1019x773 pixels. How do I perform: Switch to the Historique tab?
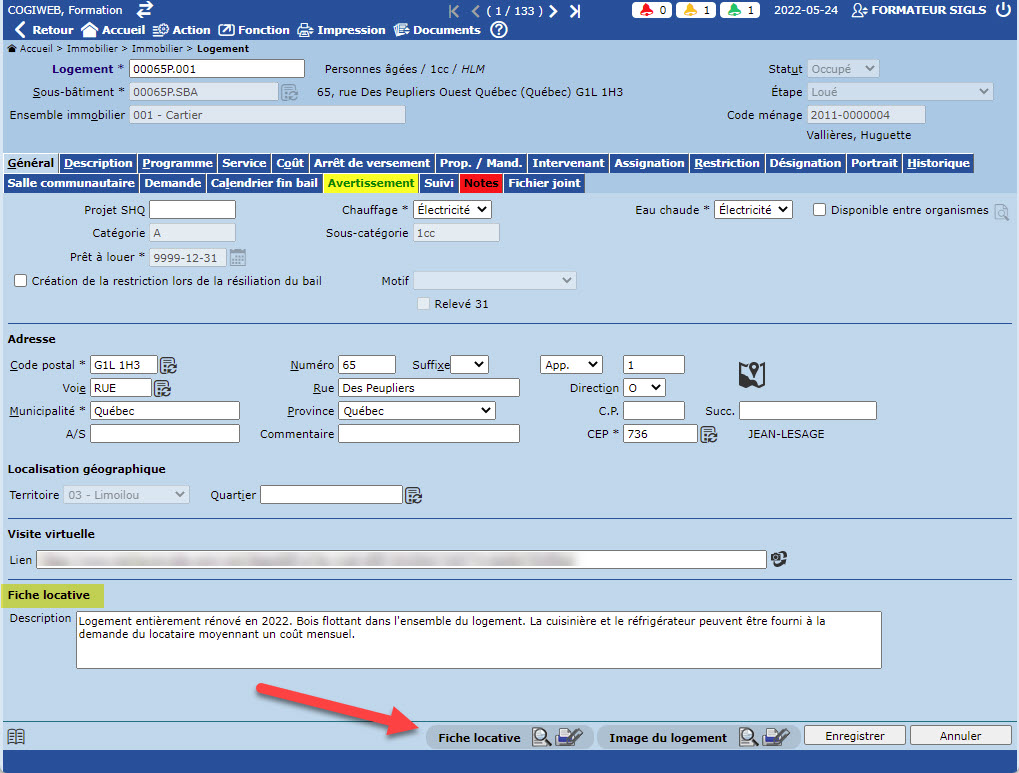pyautogui.click(x=938, y=163)
